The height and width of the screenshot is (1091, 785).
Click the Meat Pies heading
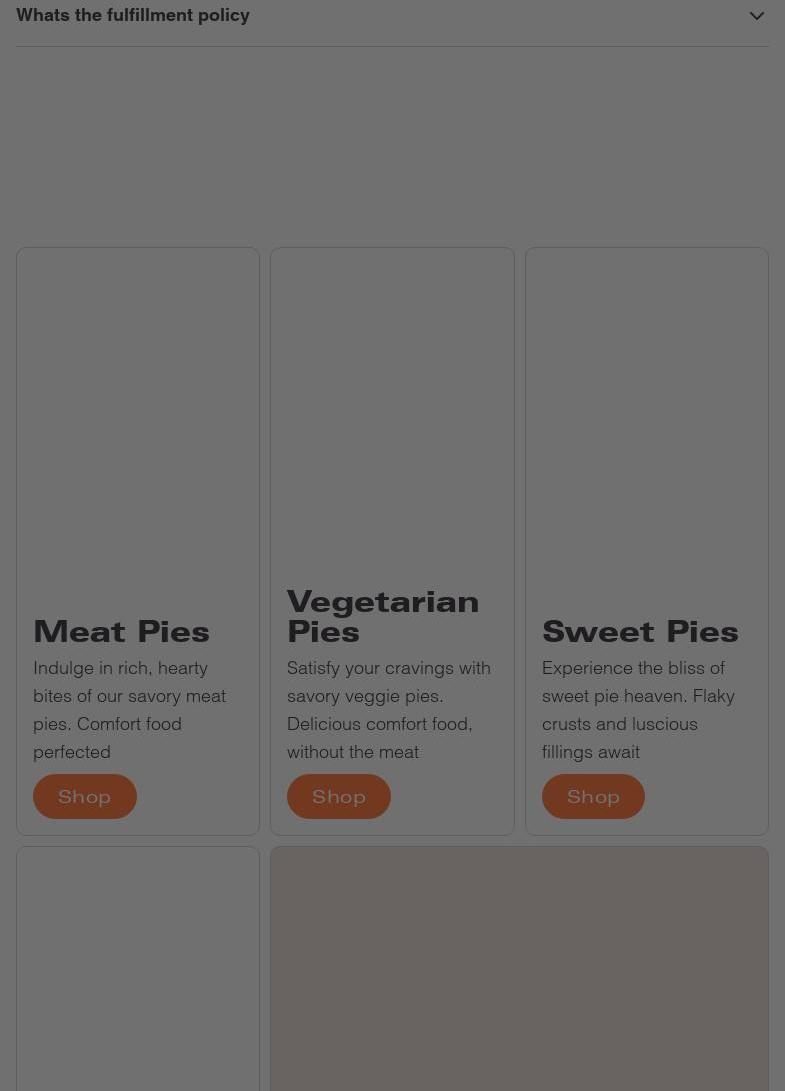click(x=121, y=631)
